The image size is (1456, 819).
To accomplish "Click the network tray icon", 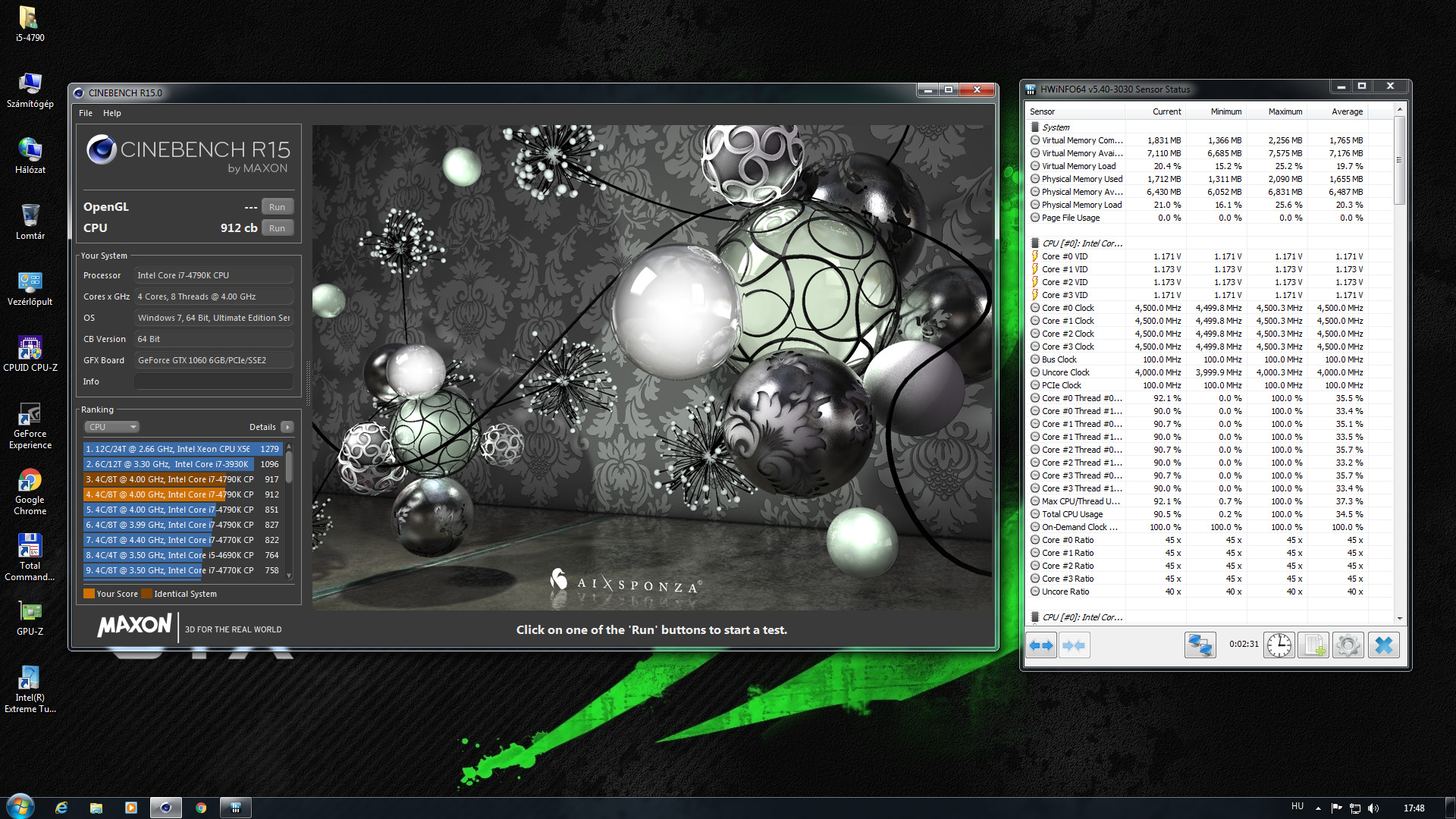I will coord(1355,808).
